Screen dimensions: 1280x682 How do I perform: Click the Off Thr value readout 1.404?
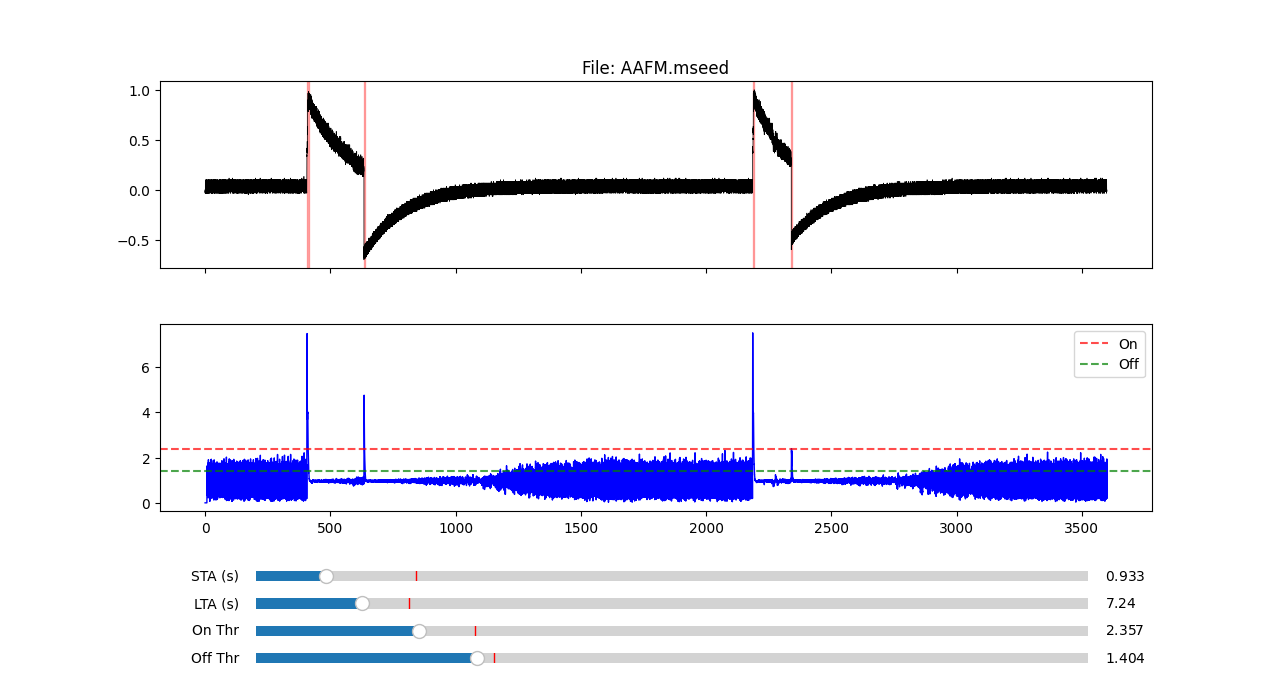(1124, 658)
